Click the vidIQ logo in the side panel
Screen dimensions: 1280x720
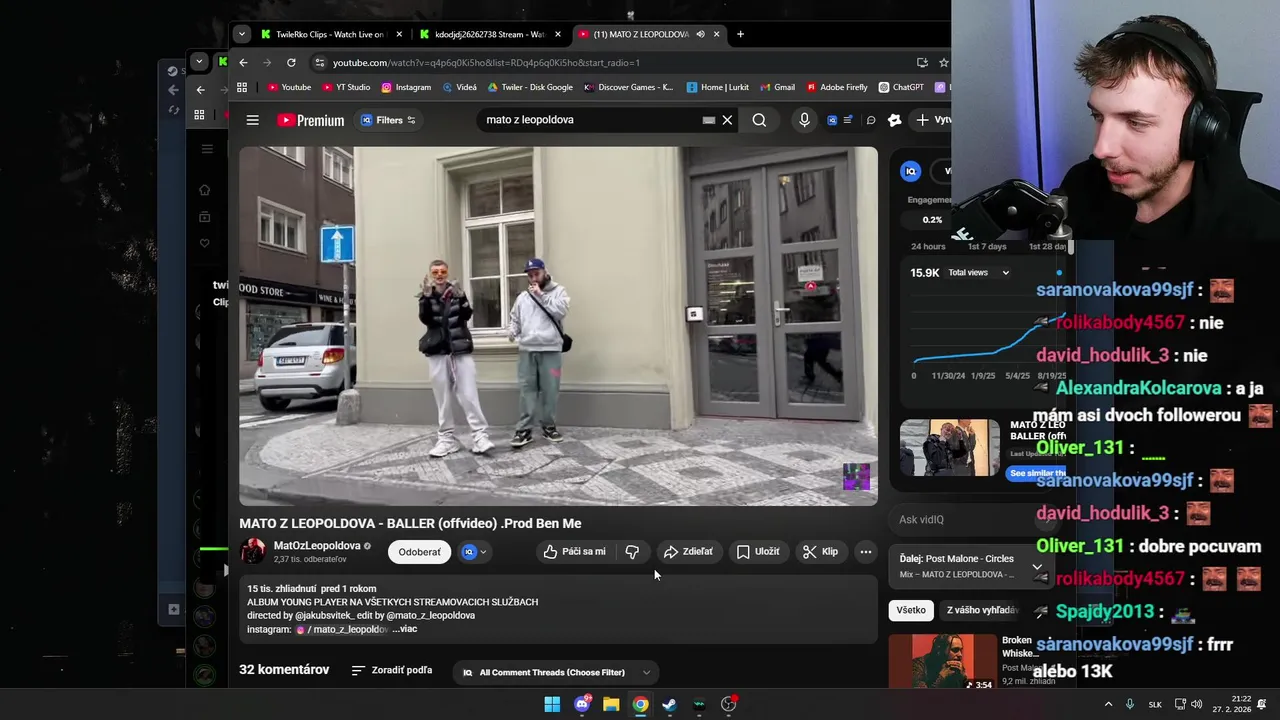pos(910,171)
